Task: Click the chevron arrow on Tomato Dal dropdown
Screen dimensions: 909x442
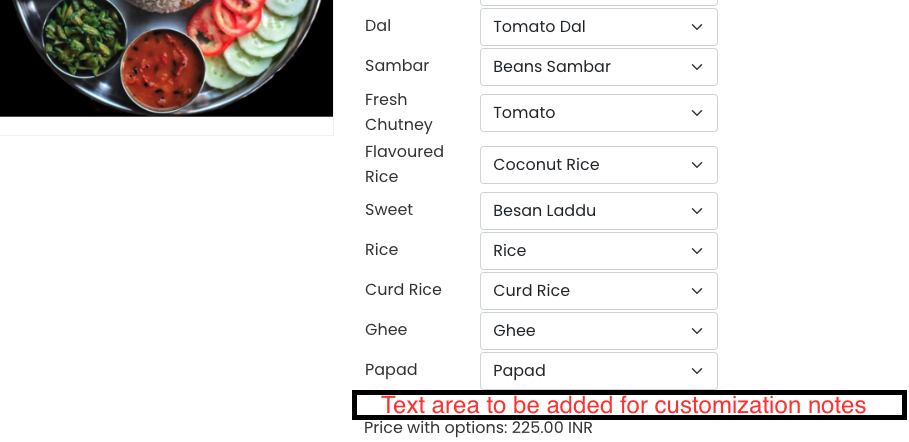Action: pyautogui.click(x=697, y=27)
